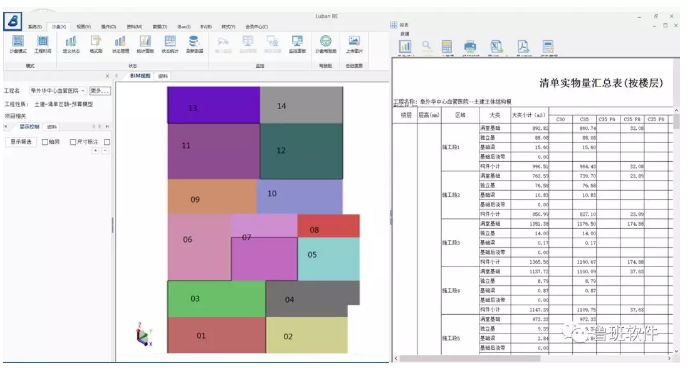Select gray zone 14 in BIM view
Screen dimensions: 693x372
tap(301, 105)
